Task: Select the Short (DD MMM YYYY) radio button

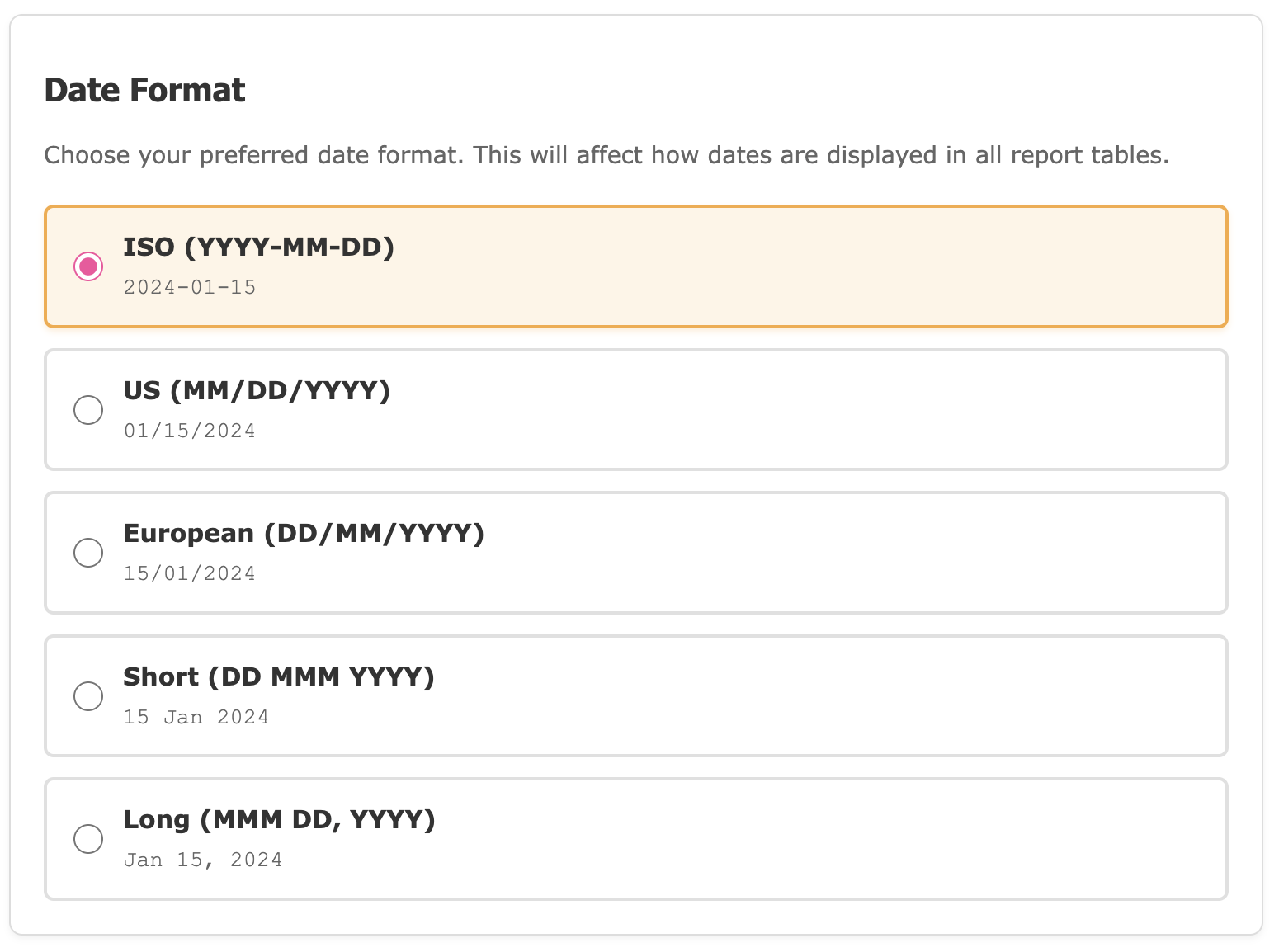Action: [x=88, y=696]
